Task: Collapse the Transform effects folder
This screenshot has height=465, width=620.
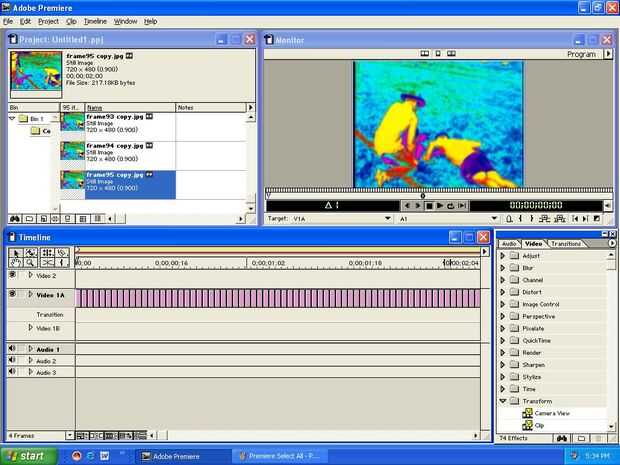Action: [x=503, y=401]
